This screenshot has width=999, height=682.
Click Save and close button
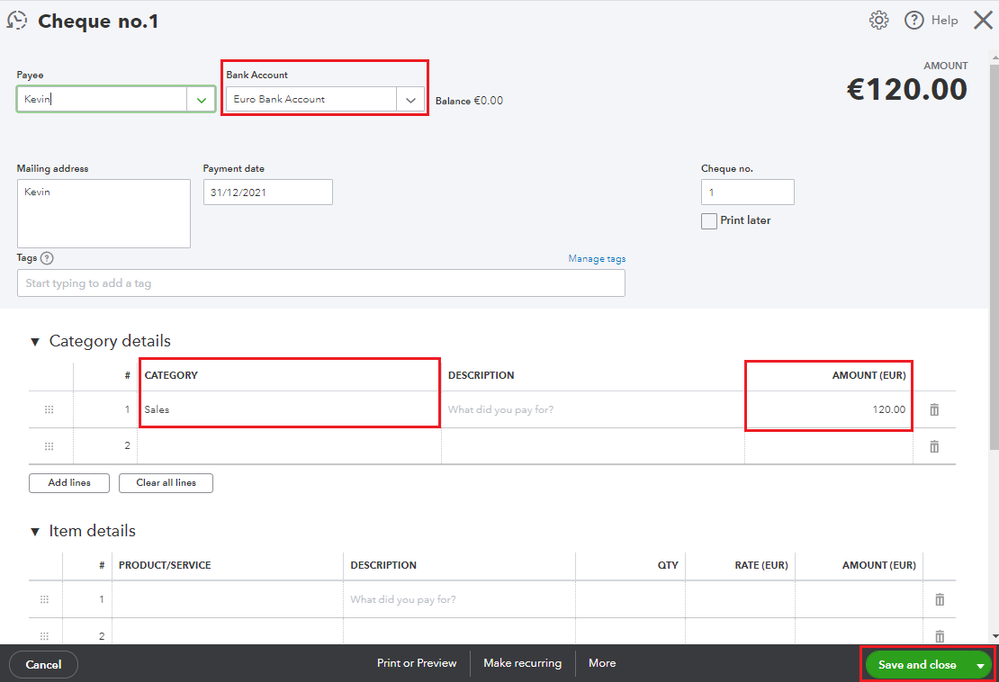point(917,665)
